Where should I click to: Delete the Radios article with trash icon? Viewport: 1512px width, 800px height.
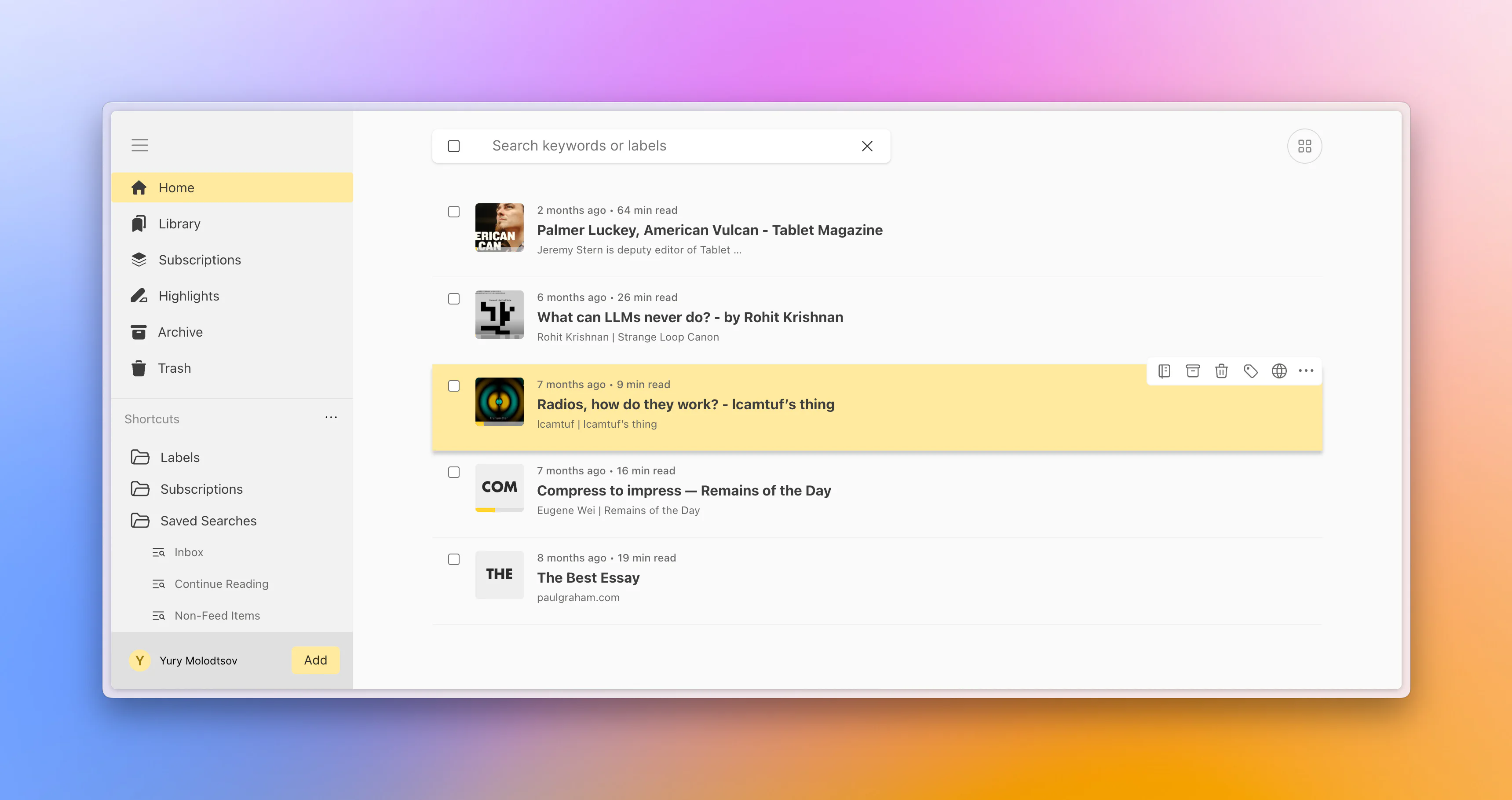tap(1221, 371)
